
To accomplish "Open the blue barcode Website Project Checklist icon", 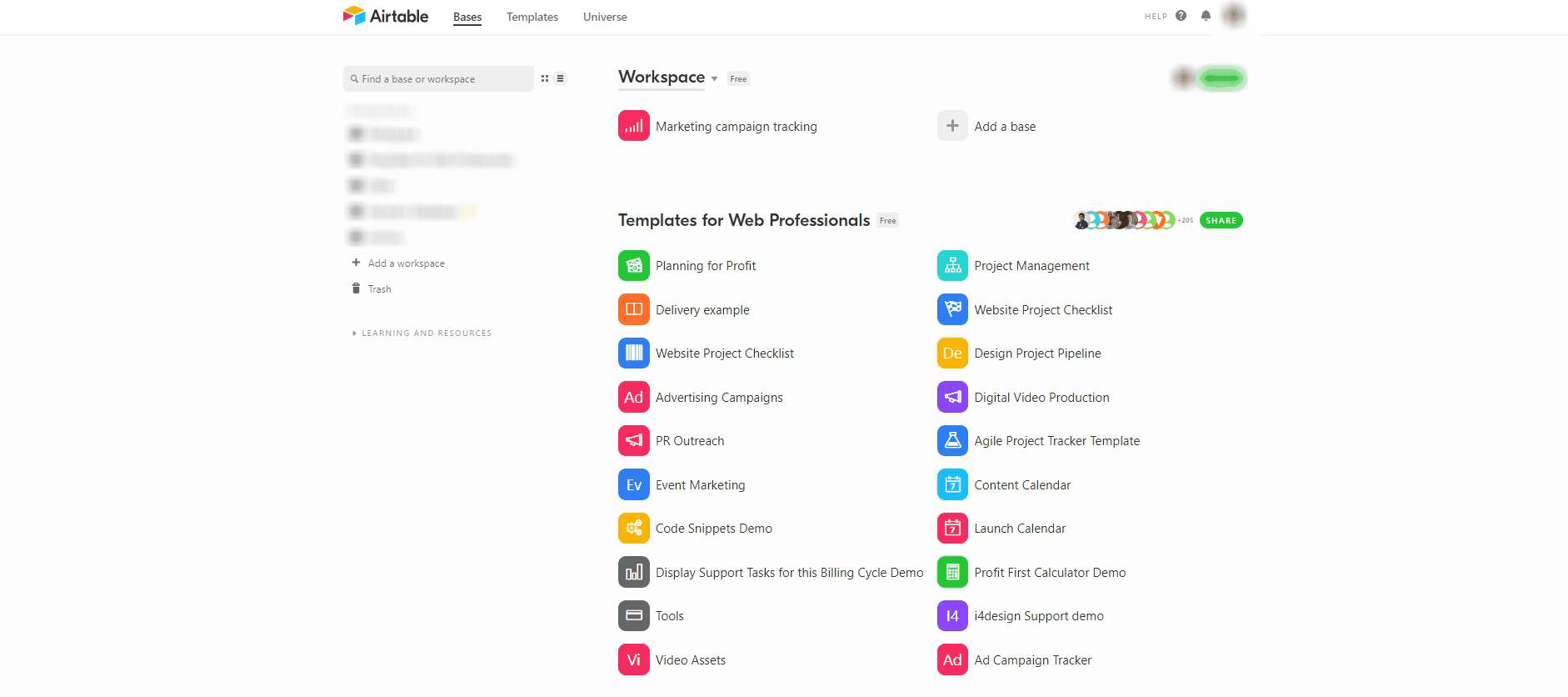I will (633, 354).
